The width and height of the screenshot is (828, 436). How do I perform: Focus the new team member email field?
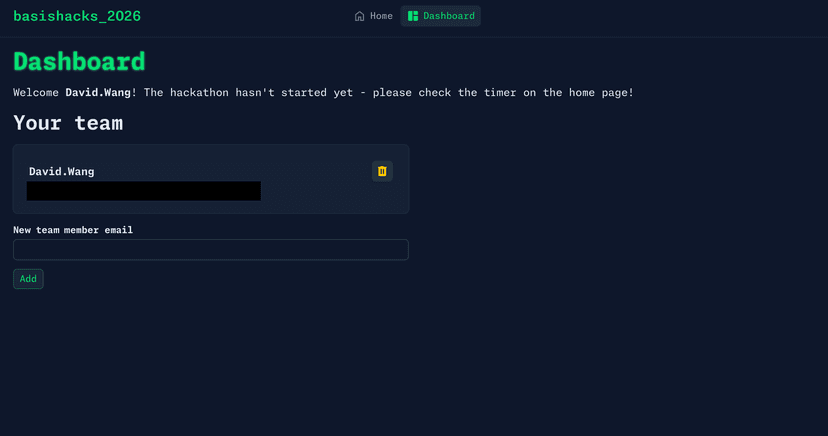[210, 249]
